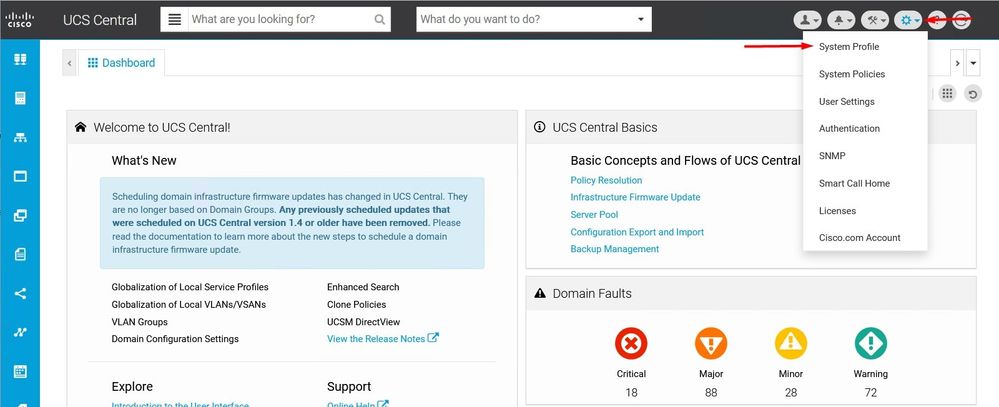Click View the Release Notes link

(382, 339)
